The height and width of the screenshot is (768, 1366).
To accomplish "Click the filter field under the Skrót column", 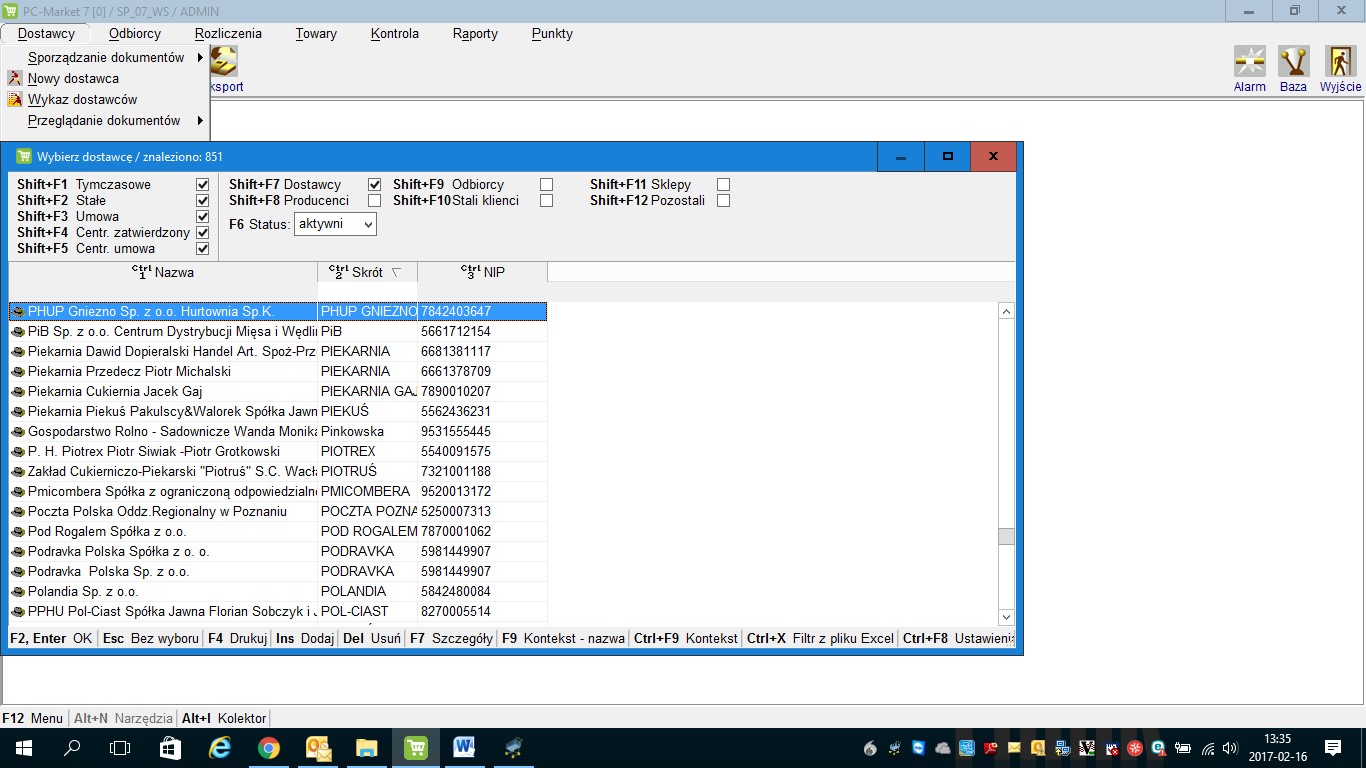I will tap(367, 291).
